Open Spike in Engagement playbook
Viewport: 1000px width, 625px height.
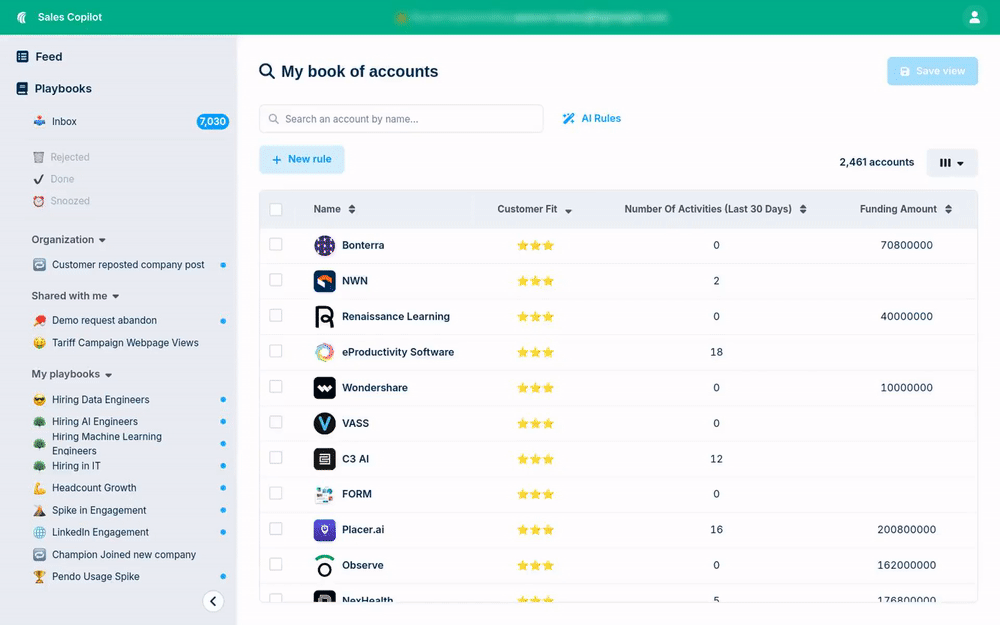[99, 510]
